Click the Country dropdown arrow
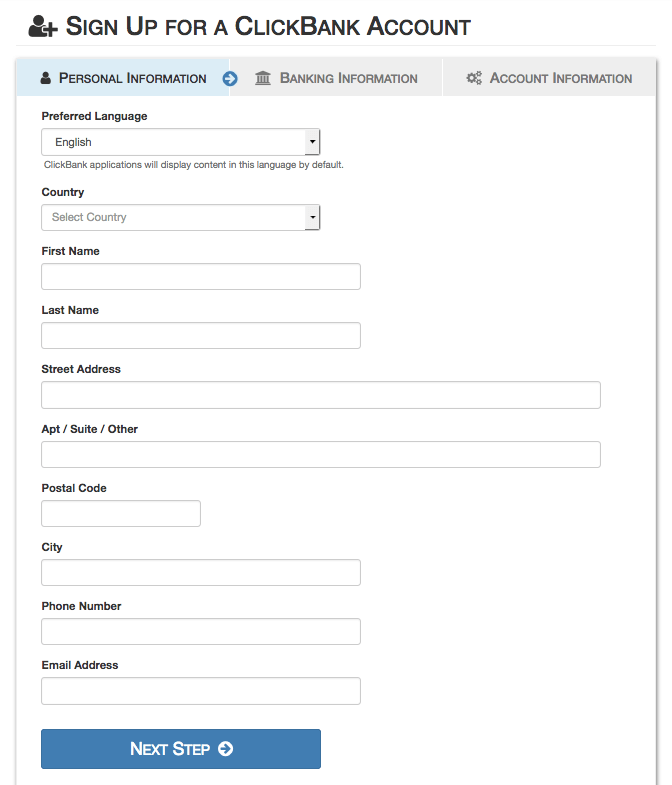Image resolution: width=672 pixels, height=785 pixels. (313, 217)
